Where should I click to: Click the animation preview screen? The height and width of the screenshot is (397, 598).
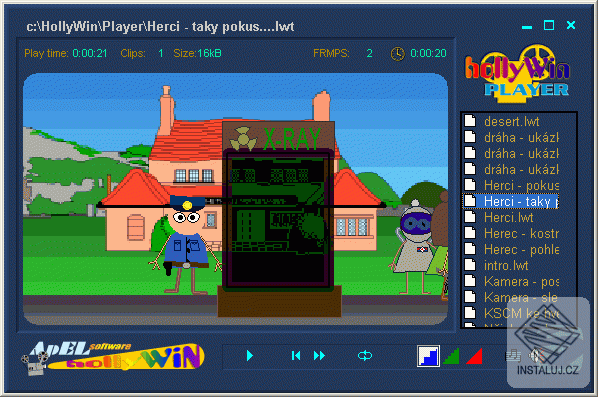pos(235,198)
